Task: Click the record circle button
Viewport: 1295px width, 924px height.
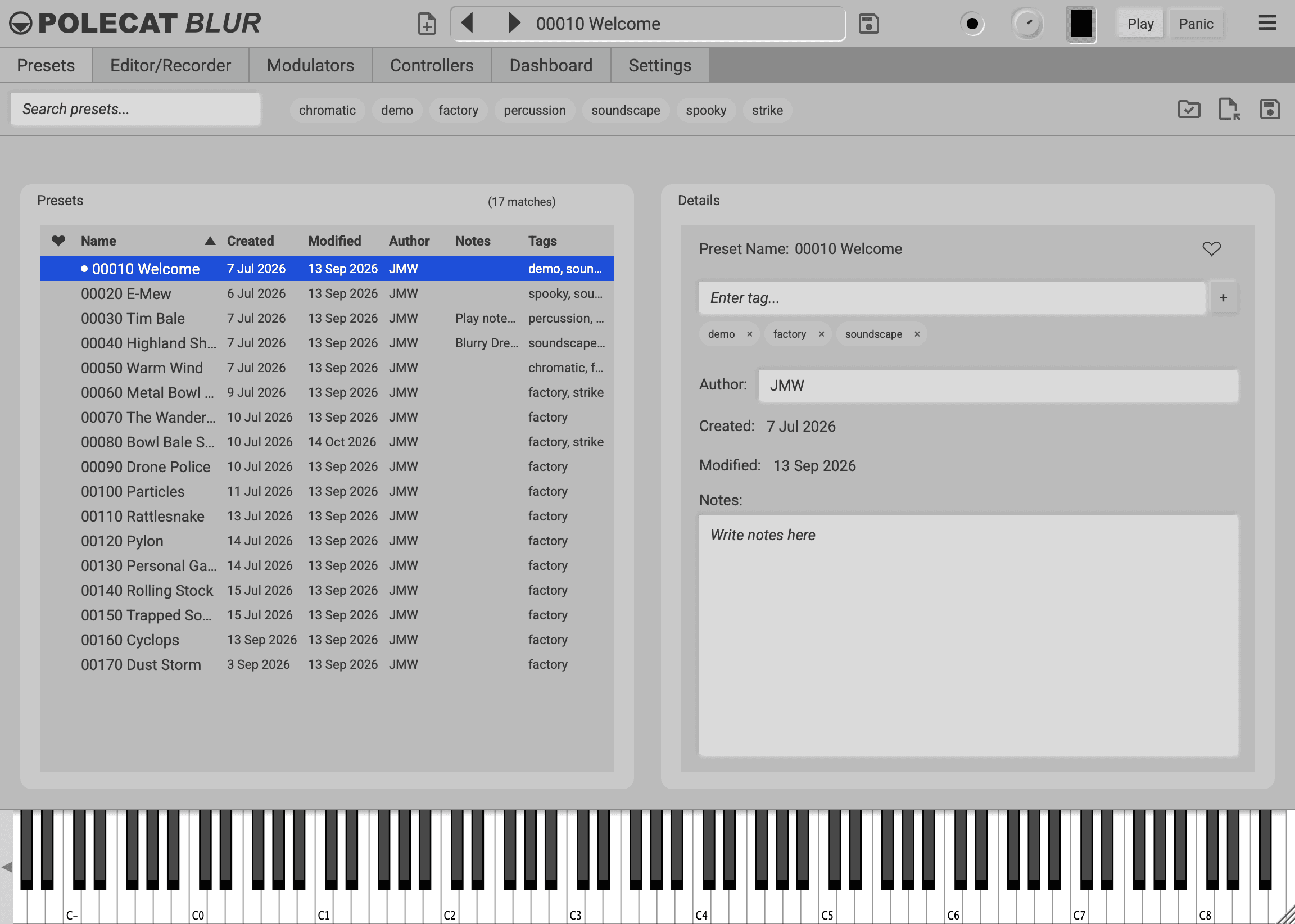Action: click(x=972, y=24)
